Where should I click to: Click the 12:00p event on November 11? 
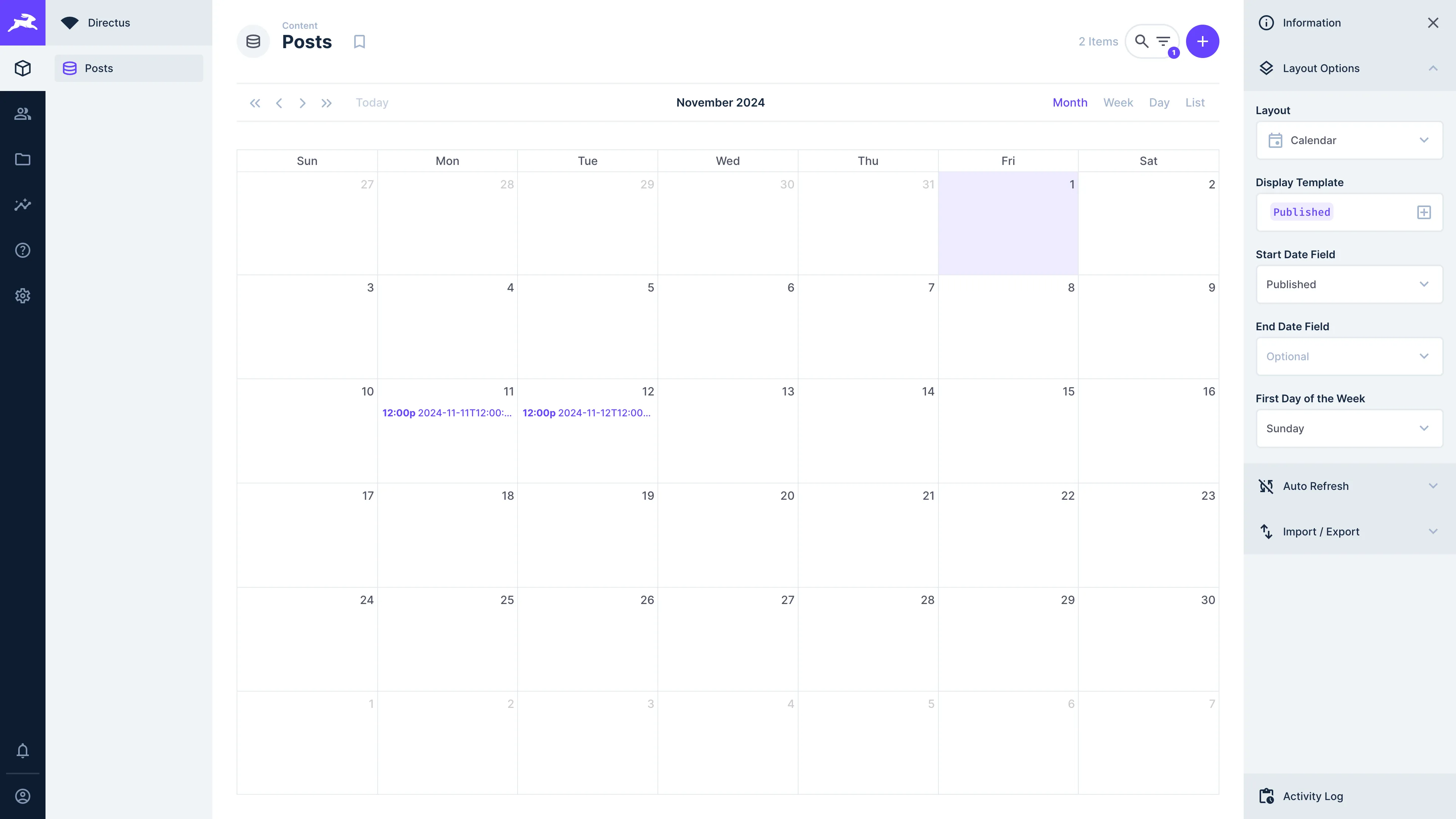447,413
